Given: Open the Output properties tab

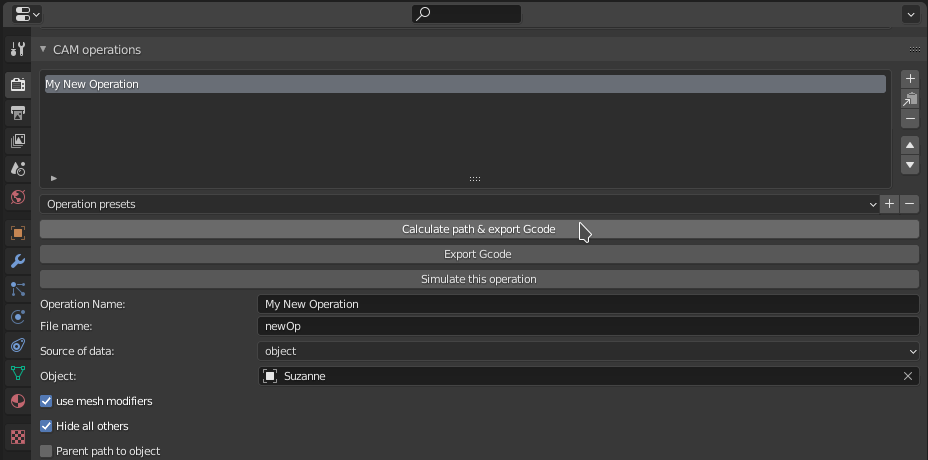Looking at the screenshot, I should point(17,113).
